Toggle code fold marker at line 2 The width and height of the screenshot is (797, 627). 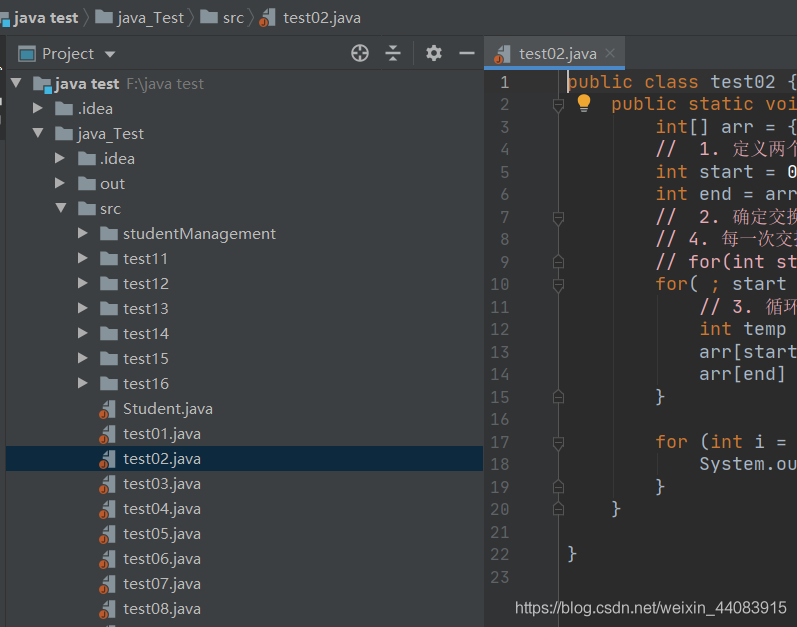point(558,105)
